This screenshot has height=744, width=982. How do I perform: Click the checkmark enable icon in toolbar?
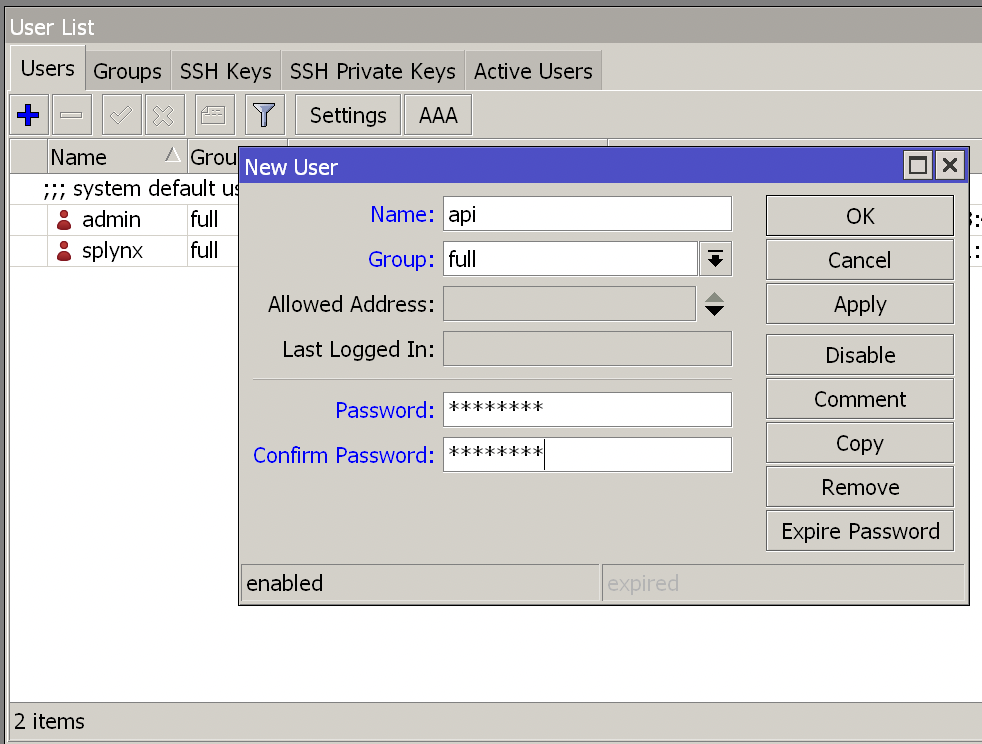[x=121, y=116]
